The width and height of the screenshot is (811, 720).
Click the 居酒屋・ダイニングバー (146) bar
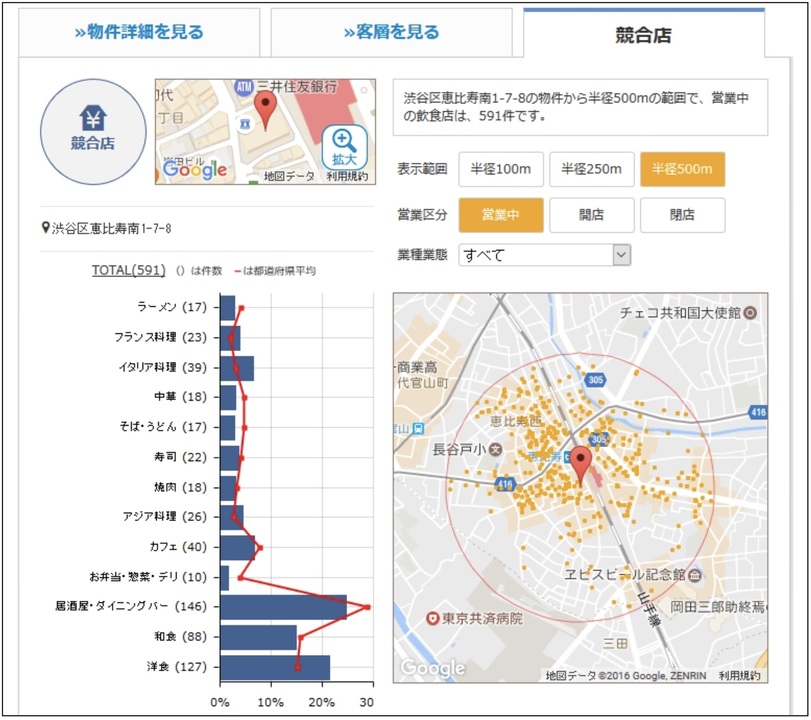[x=283, y=607]
